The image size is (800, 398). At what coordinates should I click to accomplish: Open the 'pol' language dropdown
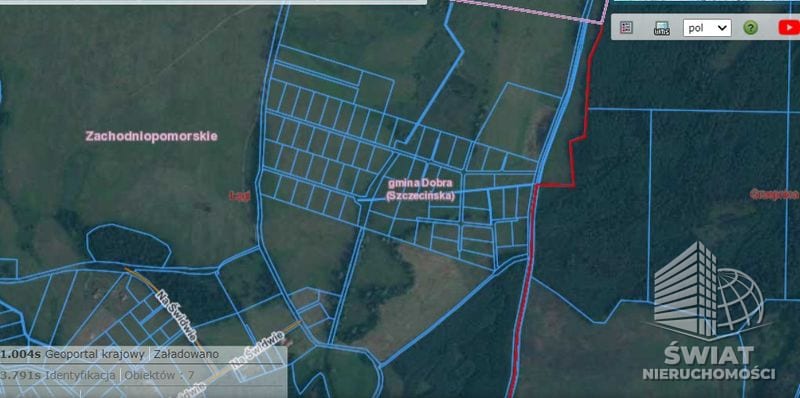(707, 28)
